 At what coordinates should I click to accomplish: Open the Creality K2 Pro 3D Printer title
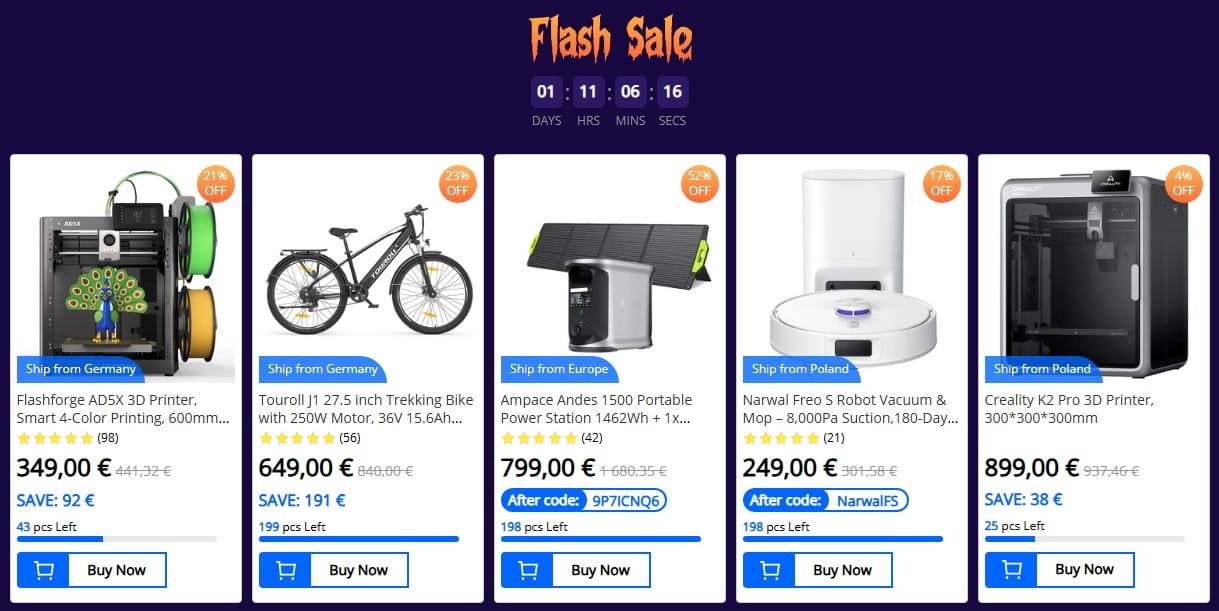[x=1069, y=409]
